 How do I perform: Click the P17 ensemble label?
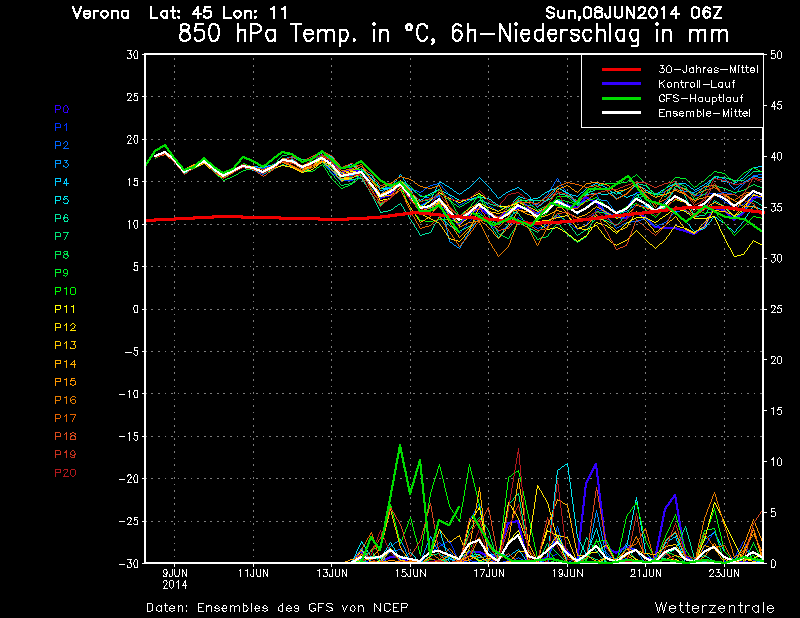[65, 418]
